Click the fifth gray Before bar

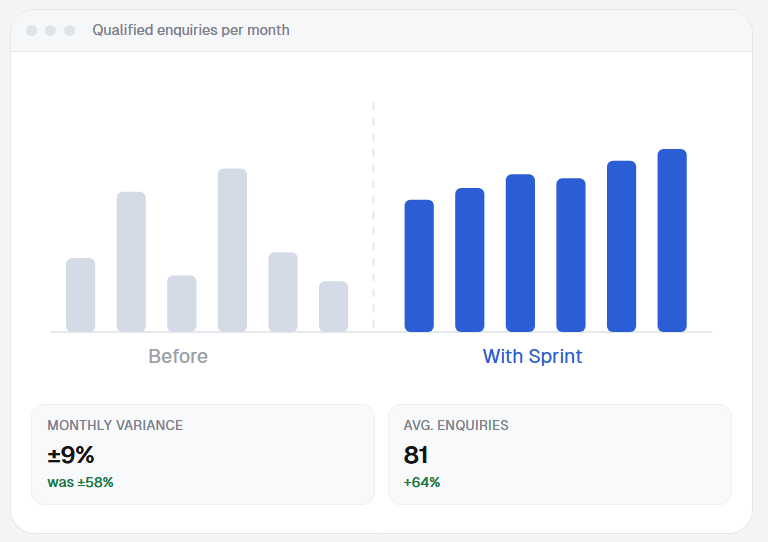pyautogui.click(x=283, y=292)
